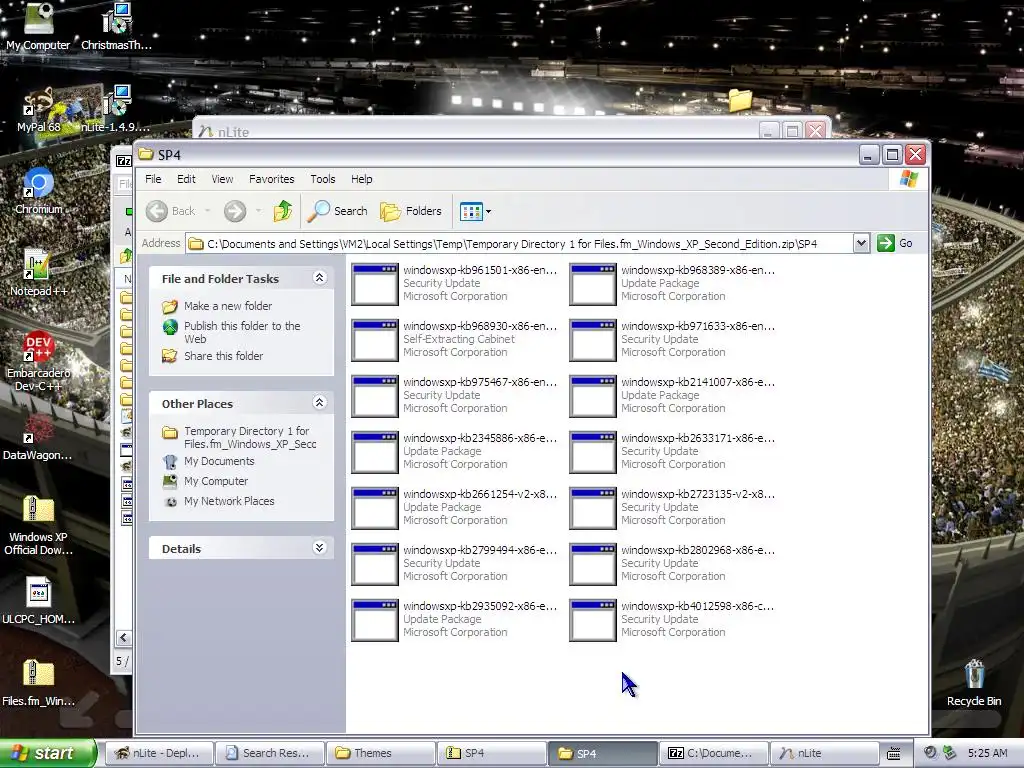Select the windowsxp-kb2633171 file icon

(593, 453)
